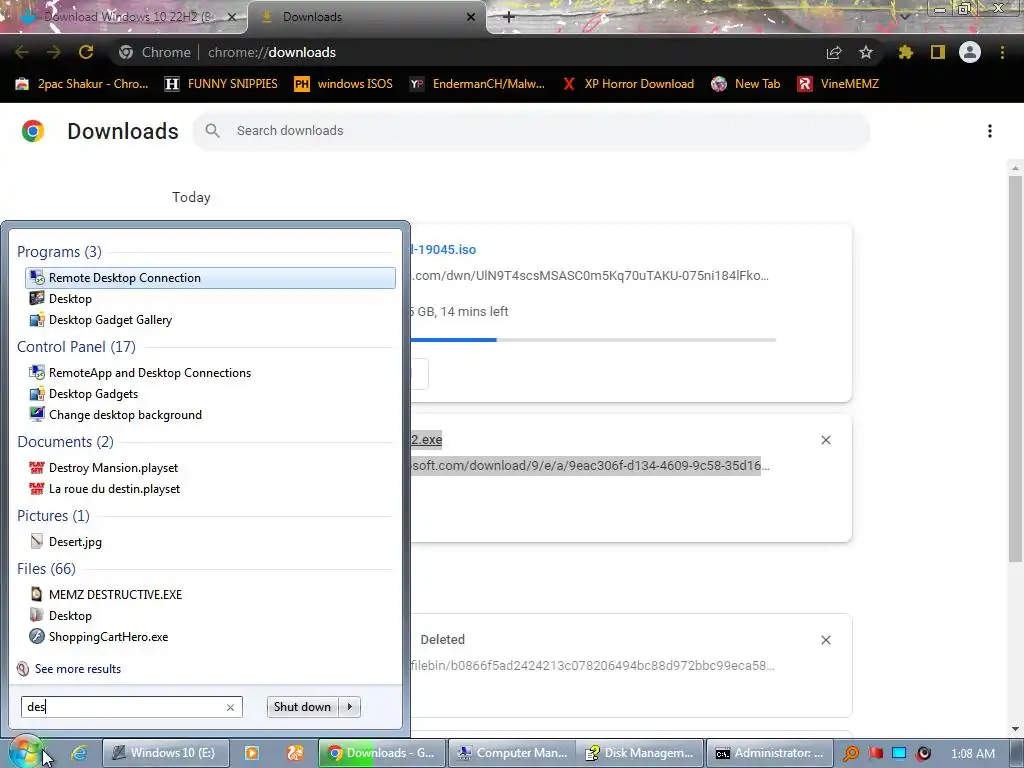Click the ISO download progress bar
1024x768 pixels.
[593, 340]
